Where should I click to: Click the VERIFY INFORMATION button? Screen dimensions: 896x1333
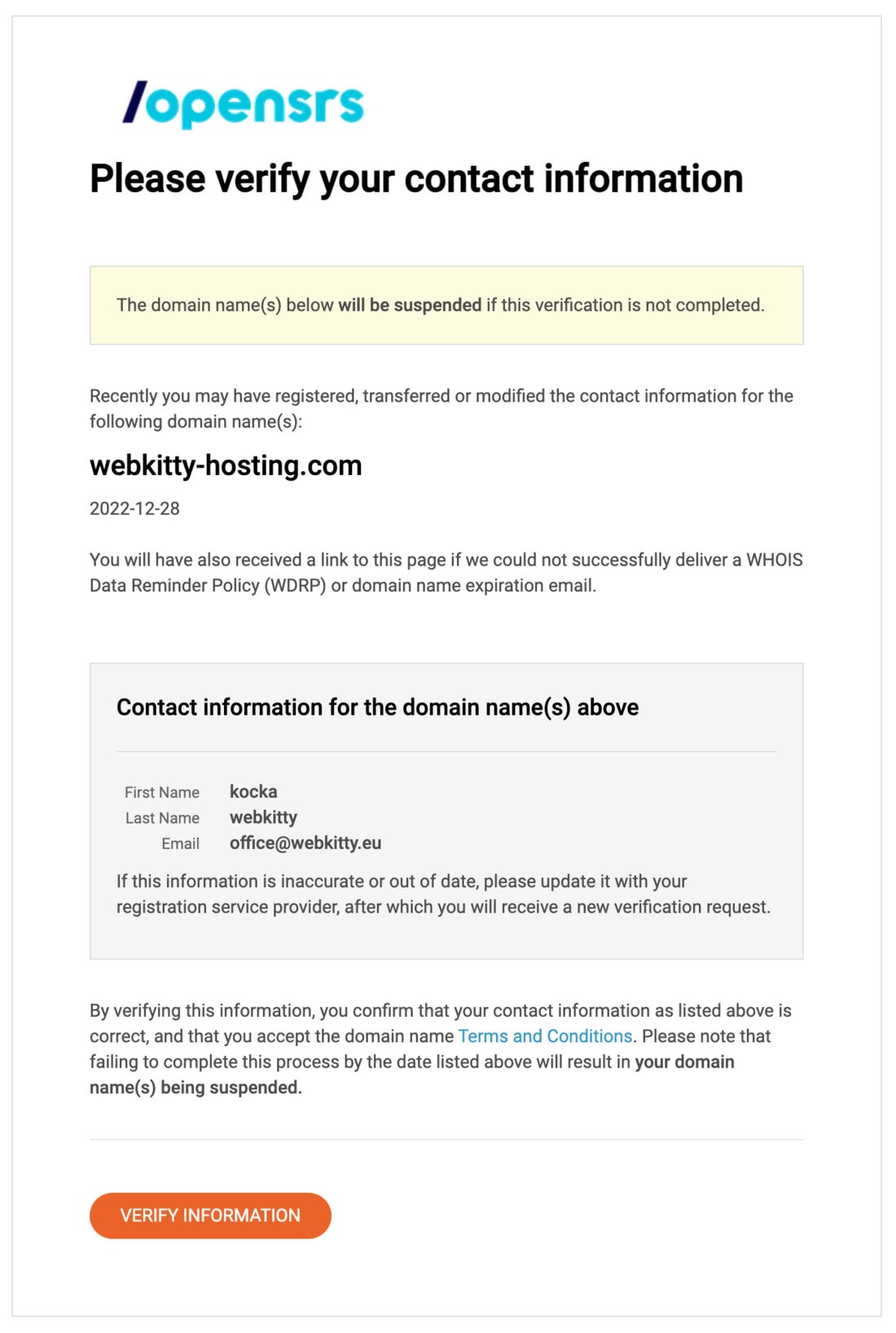click(x=210, y=1215)
